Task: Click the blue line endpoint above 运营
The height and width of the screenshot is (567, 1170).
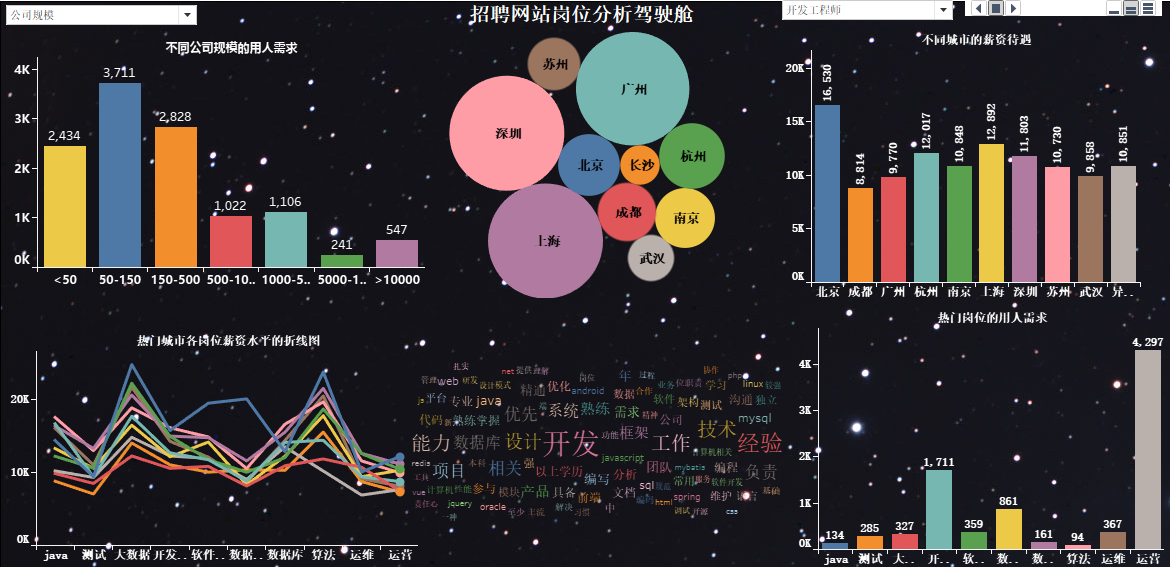Action: 399,457
